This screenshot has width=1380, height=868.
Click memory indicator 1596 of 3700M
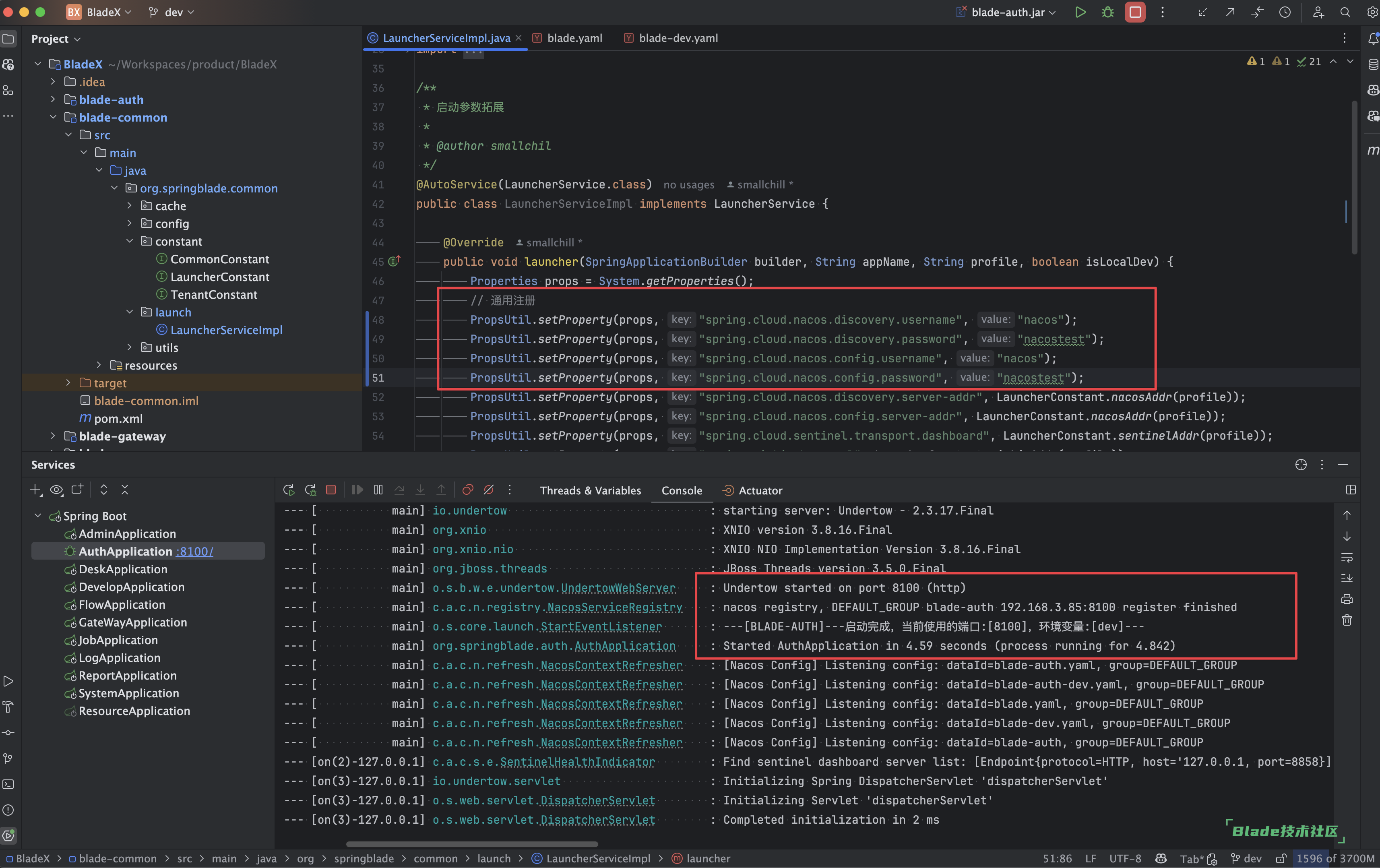tap(1335, 858)
